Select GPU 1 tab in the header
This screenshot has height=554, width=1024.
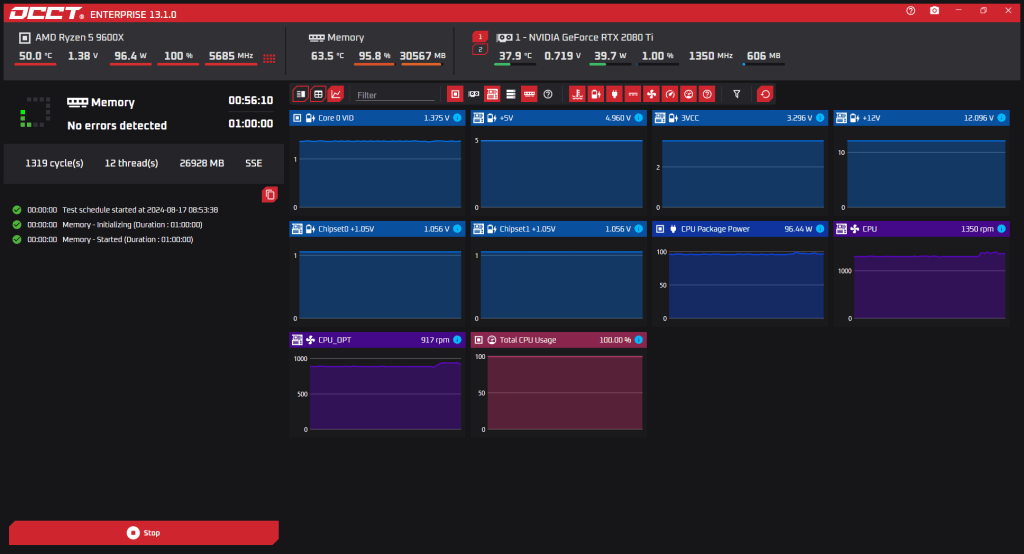tap(480, 37)
